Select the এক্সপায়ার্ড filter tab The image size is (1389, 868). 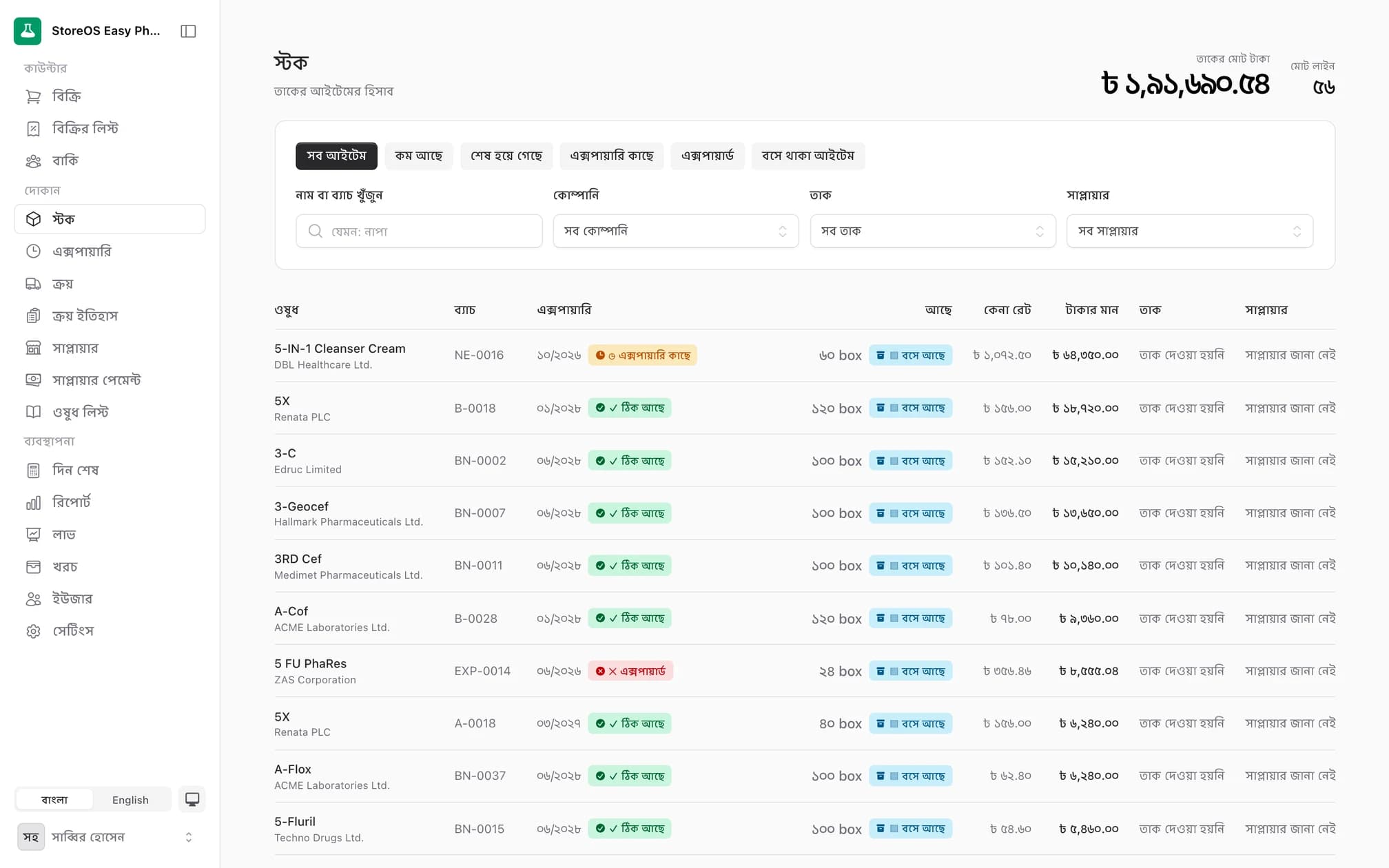(x=708, y=156)
